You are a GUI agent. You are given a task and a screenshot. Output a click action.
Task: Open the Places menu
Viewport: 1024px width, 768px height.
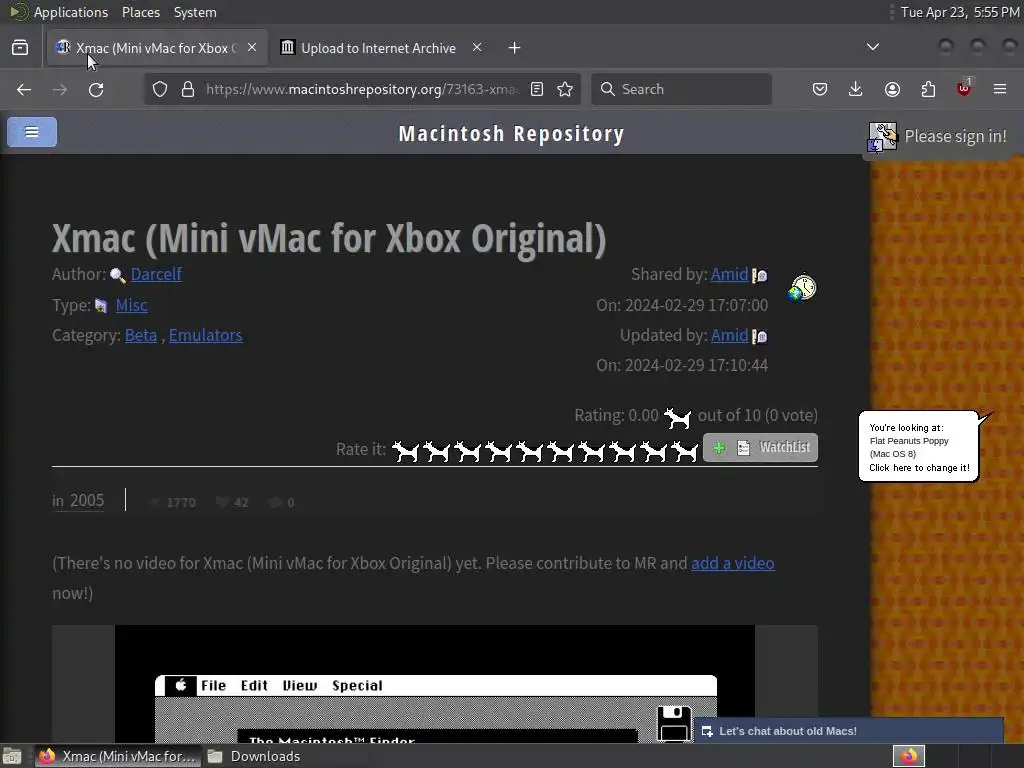140,12
